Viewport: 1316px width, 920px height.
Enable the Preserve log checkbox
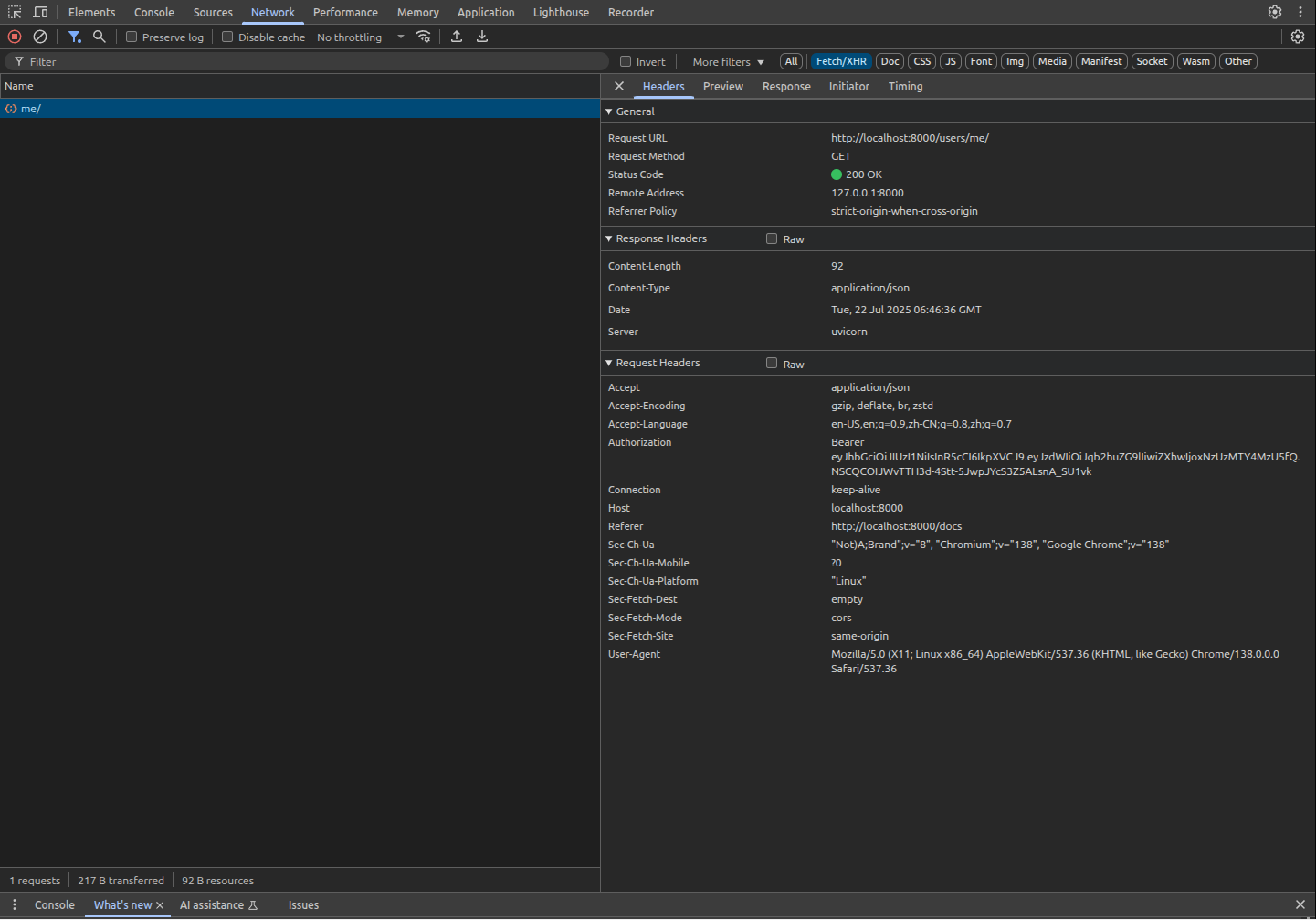(x=132, y=37)
